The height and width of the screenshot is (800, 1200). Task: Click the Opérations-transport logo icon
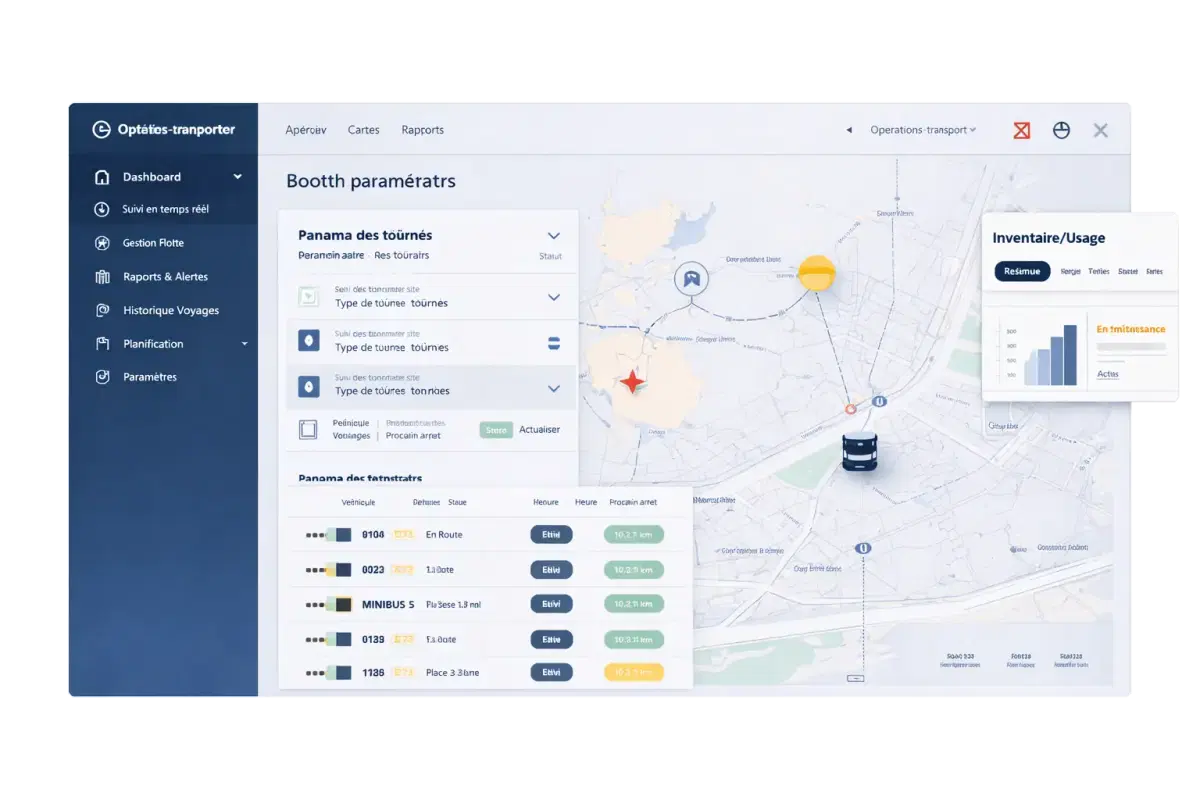tap(101, 129)
